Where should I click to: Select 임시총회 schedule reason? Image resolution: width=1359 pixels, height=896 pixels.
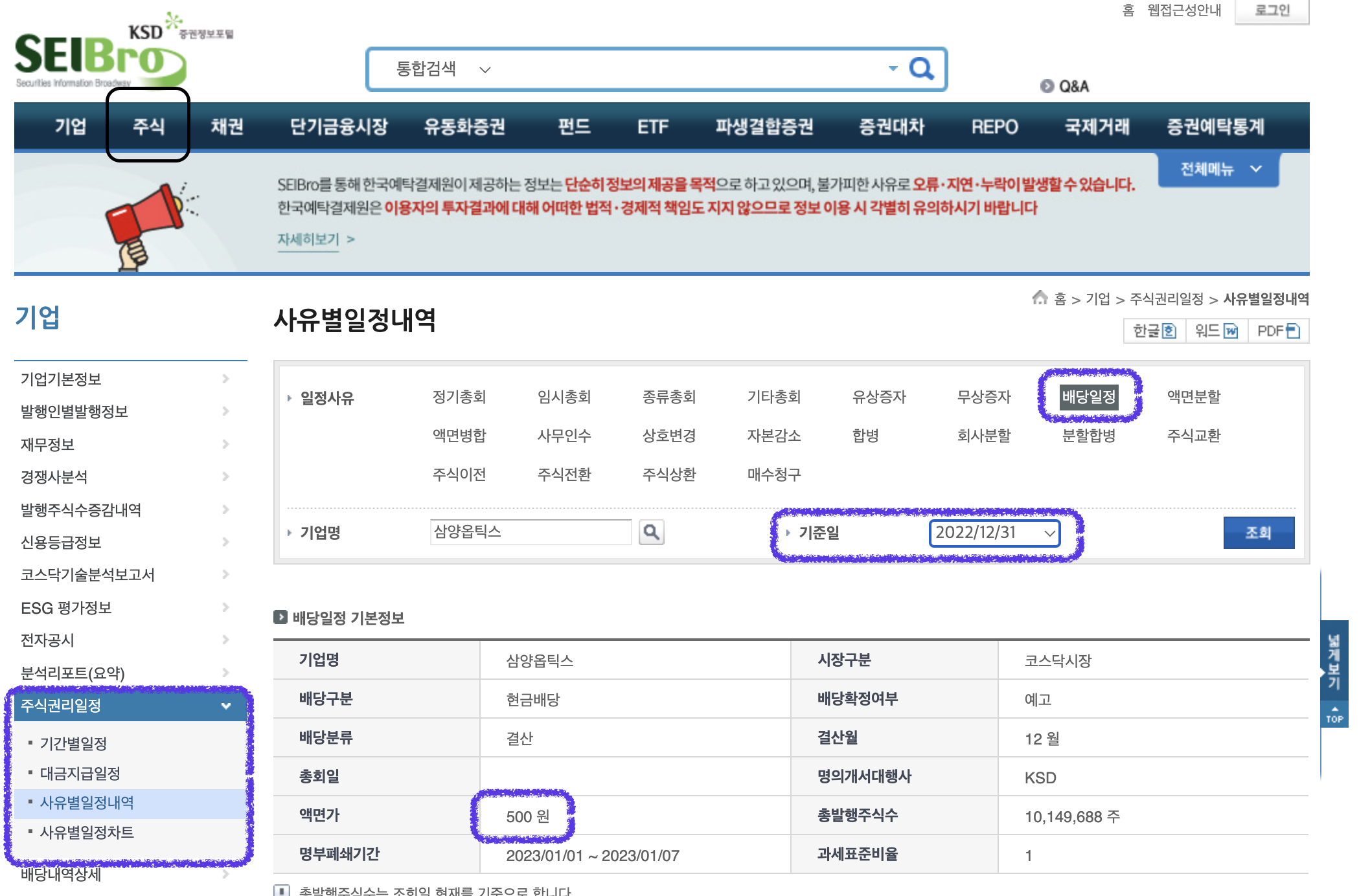[x=564, y=396]
